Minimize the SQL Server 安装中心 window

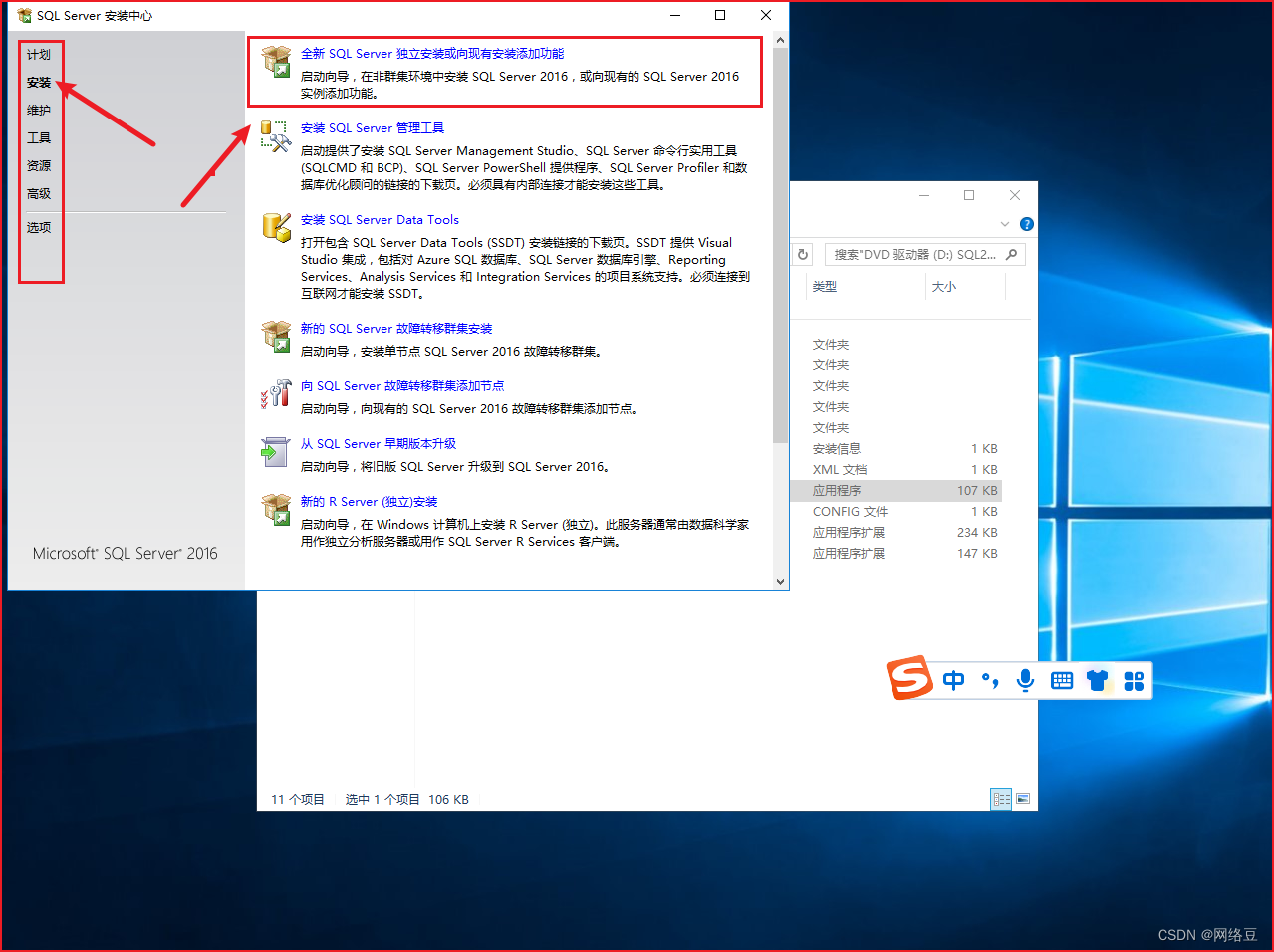point(675,15)
